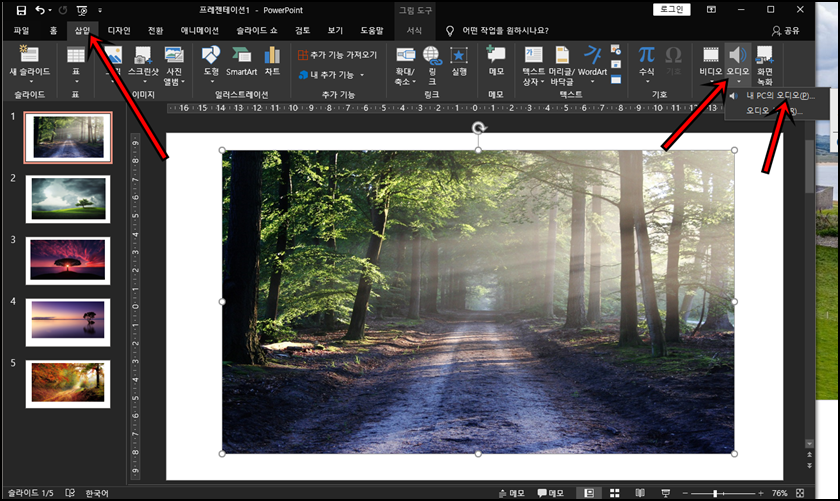The width and height of the screenshot is (840, 501).
Task: Select slide 4 purple lake thumbnail
Action: tap(68, 322)
